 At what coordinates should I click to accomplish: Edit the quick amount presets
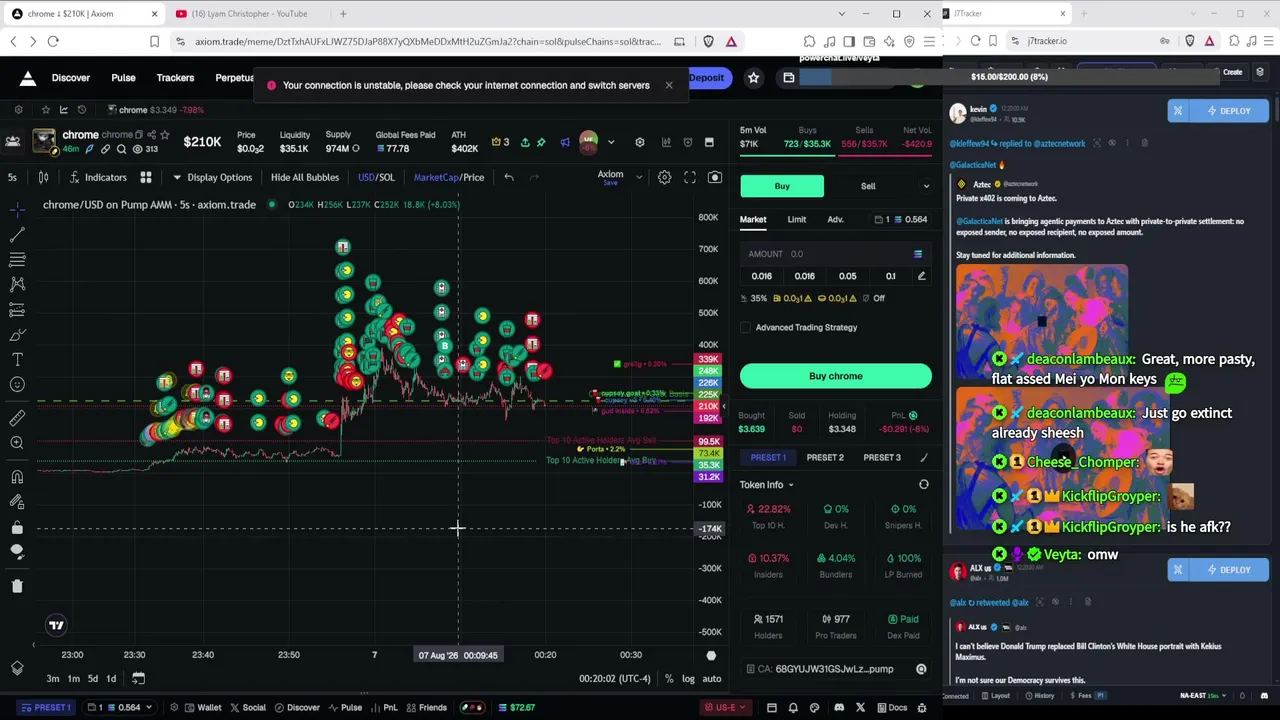point(921,276)
